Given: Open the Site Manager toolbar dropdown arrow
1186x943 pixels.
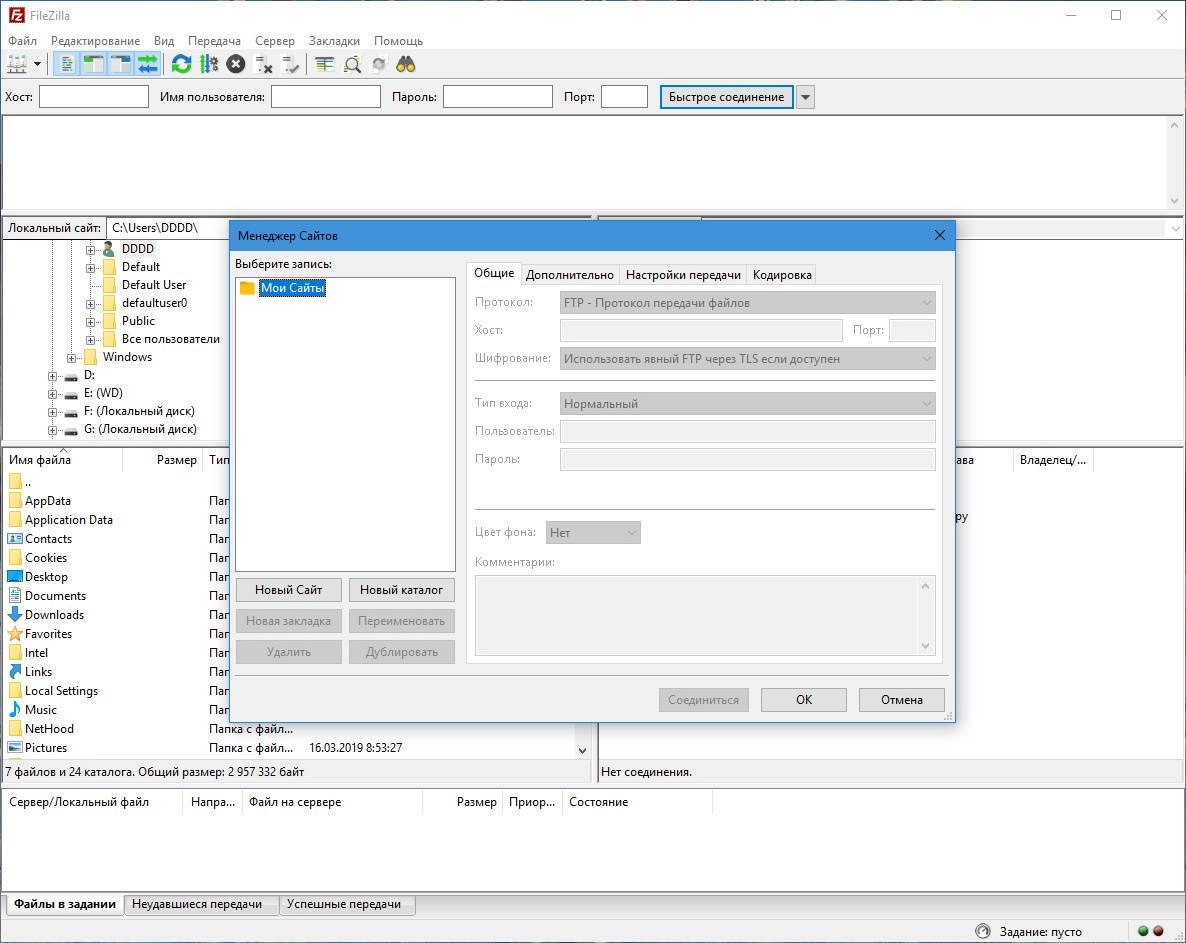Looking at the screenshot, I should click(x=37, y=64).
